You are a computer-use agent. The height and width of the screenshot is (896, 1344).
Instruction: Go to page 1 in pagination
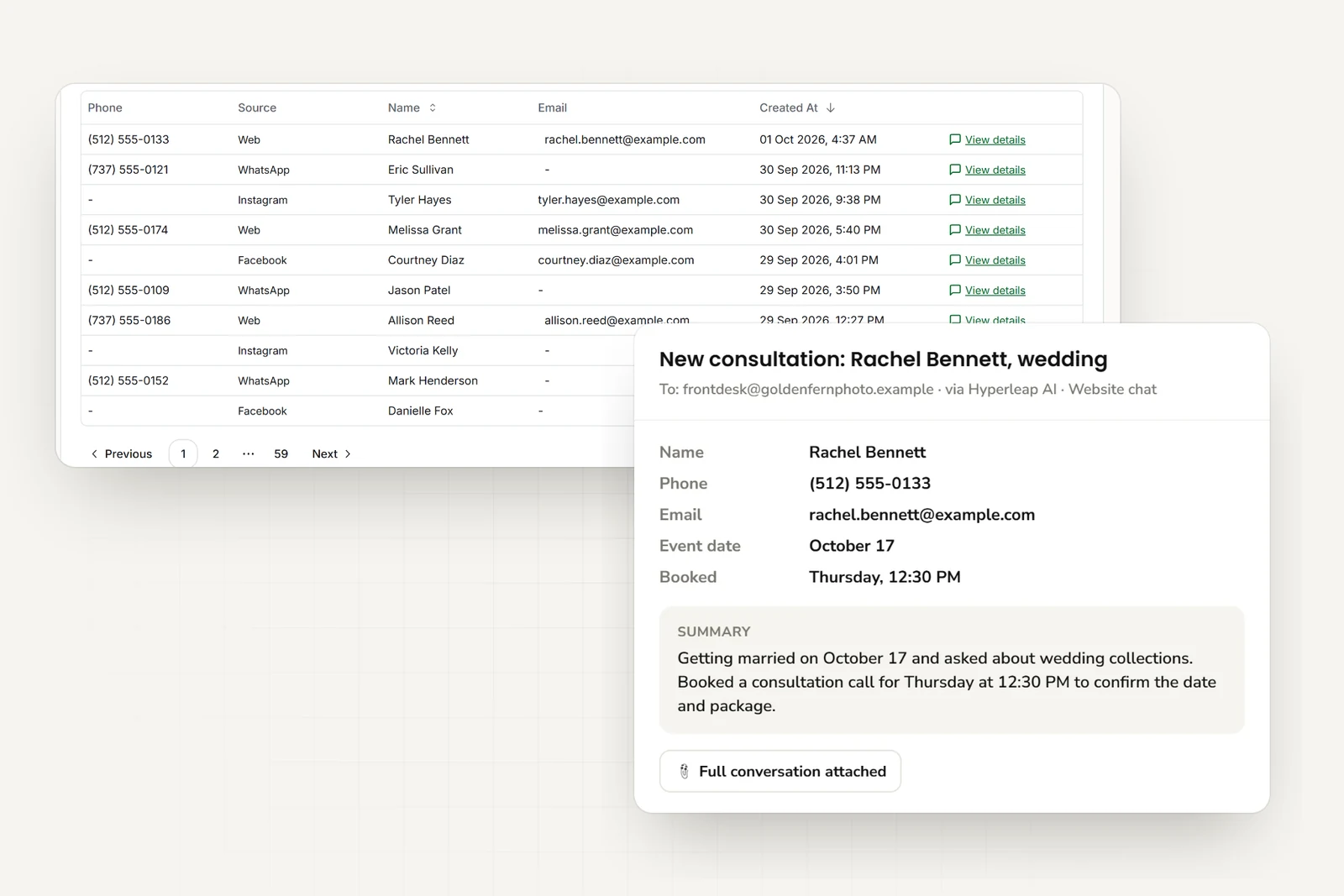(183, 453)
